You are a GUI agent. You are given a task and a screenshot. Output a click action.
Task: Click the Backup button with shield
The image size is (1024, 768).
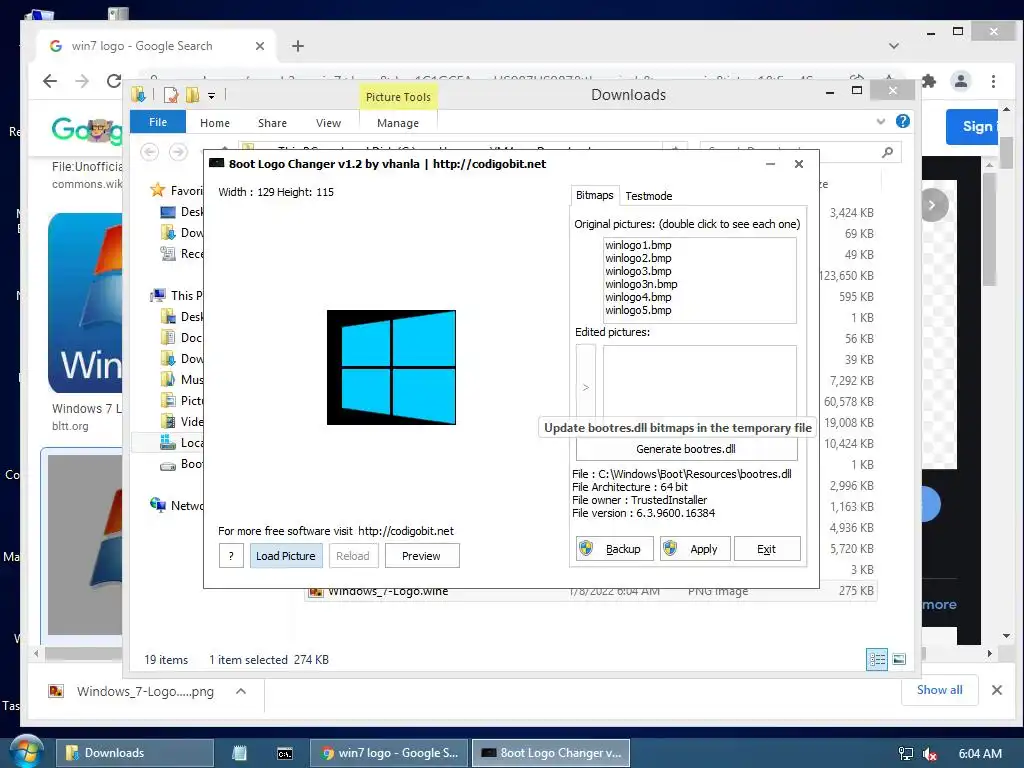614,549
